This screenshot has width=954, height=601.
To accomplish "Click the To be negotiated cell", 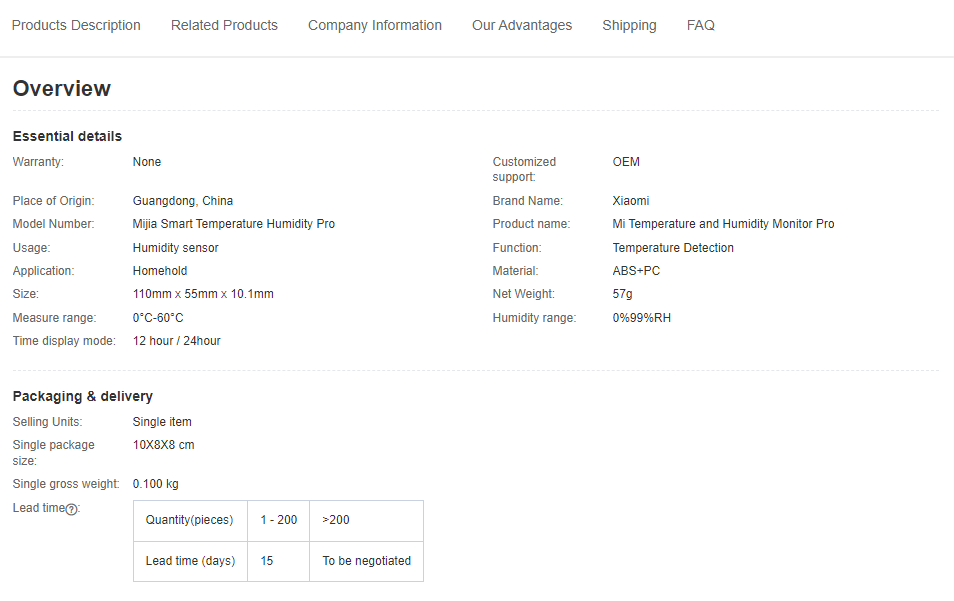I will pos(366,561).
